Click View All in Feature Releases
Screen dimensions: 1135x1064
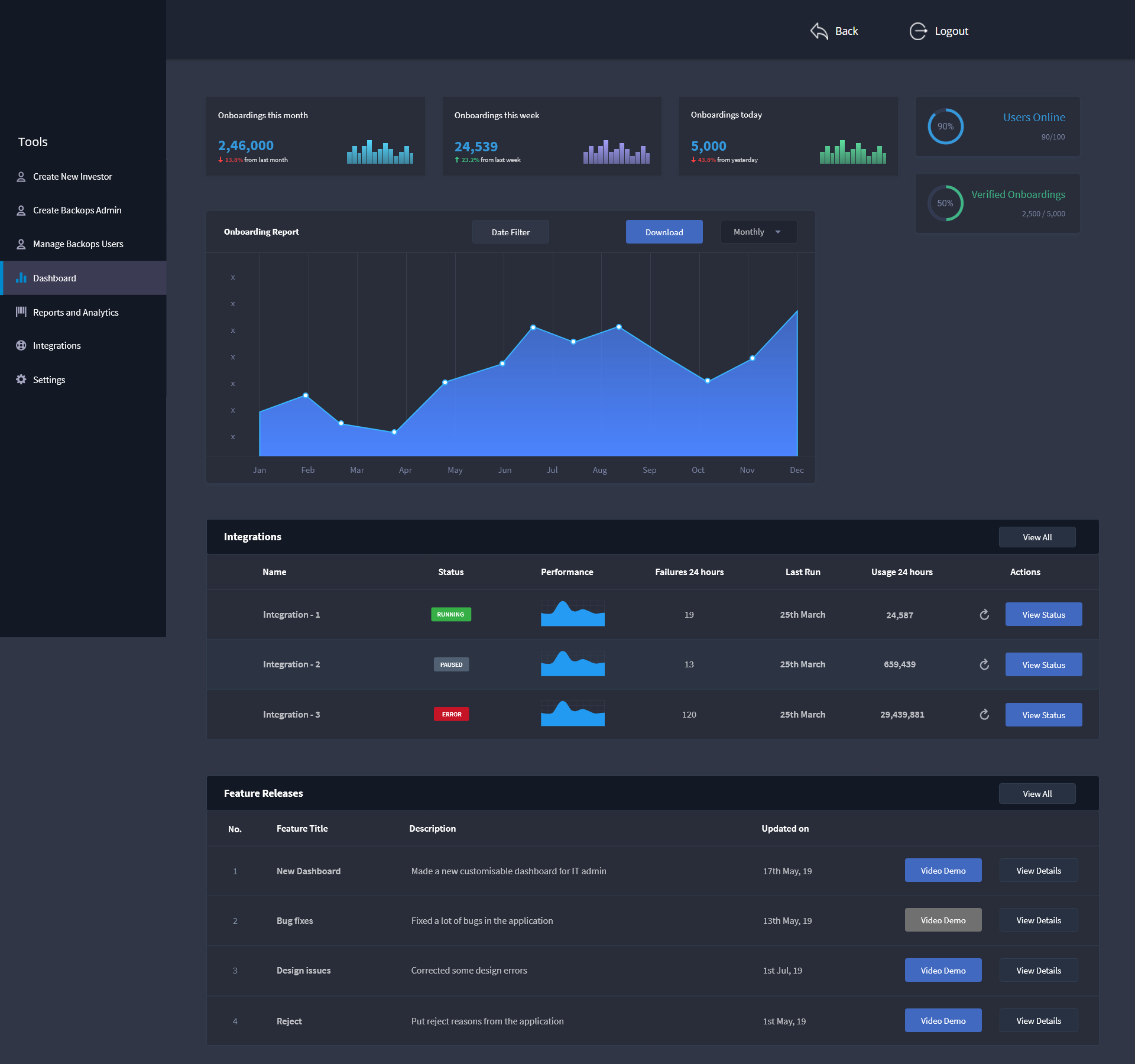pos(1037,794)
